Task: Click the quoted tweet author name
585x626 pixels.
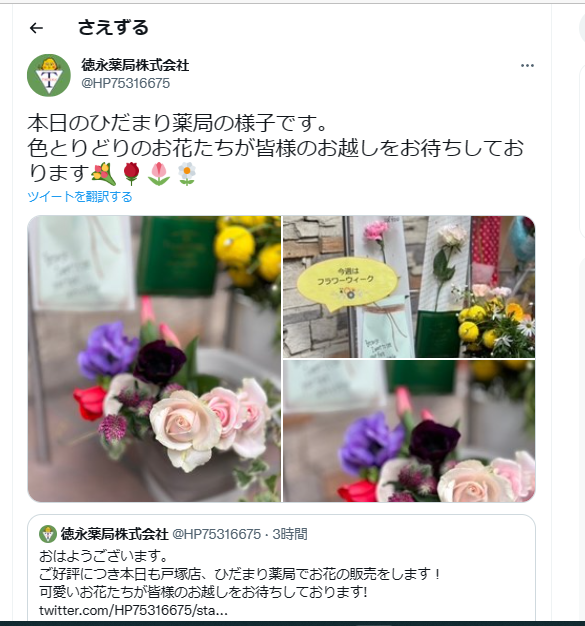Action: 114,534
